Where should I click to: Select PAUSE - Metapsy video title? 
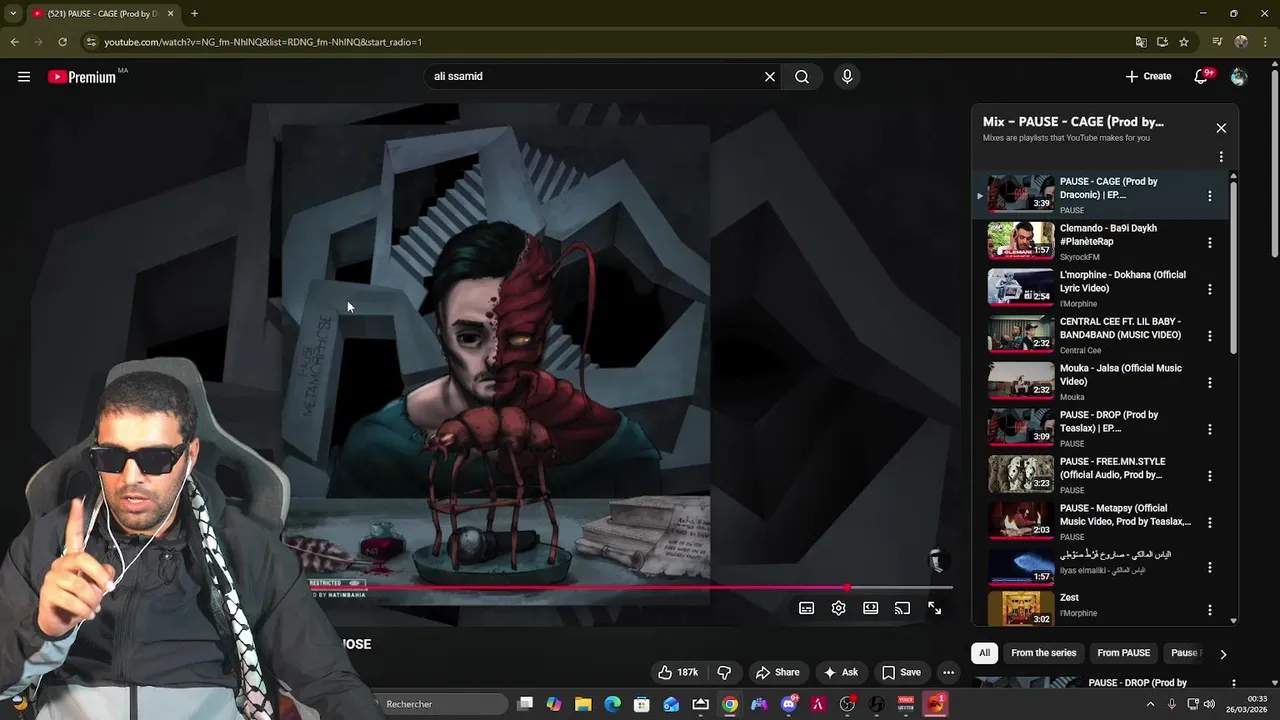coord(1125,515)
